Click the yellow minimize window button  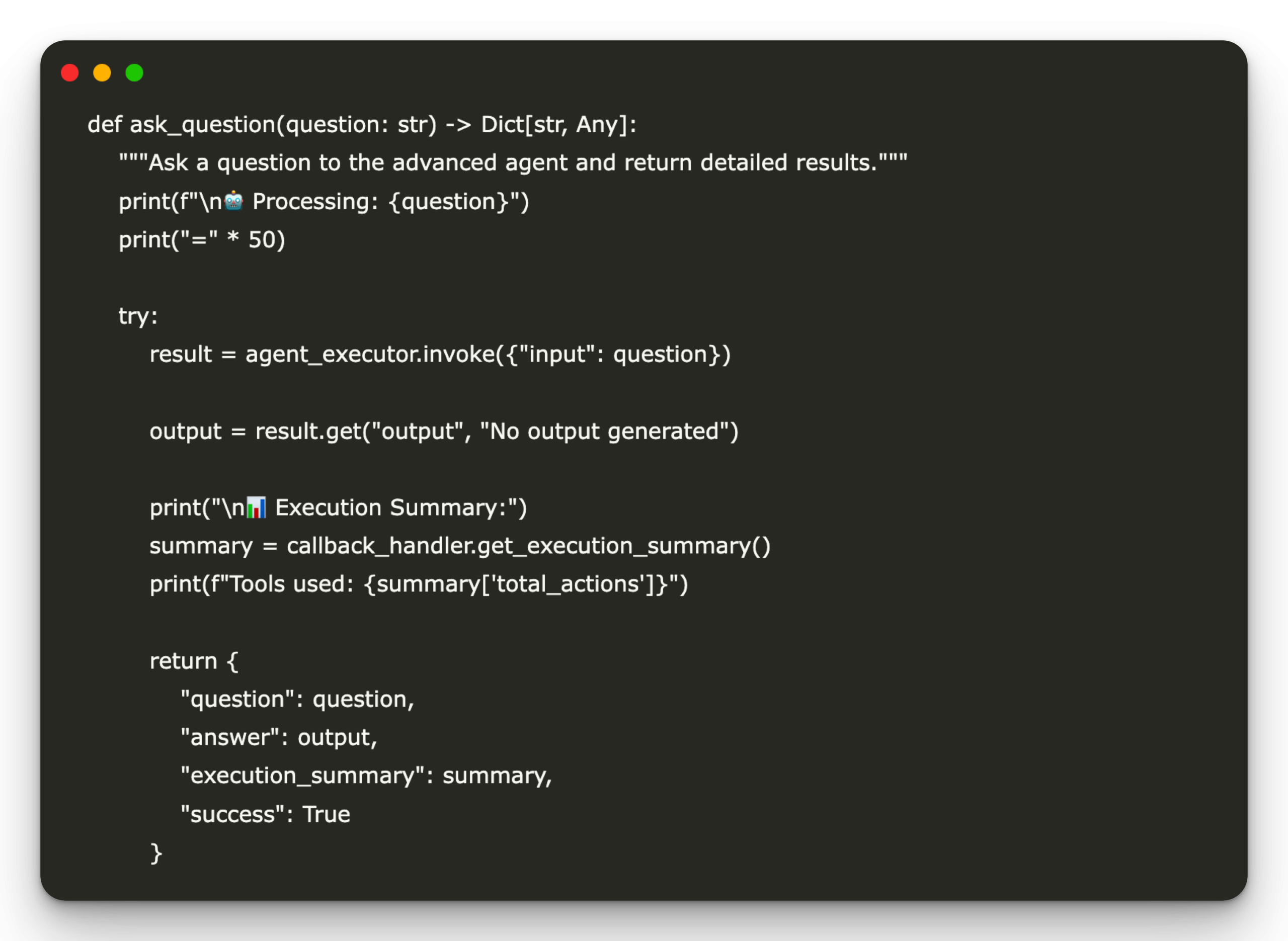click(102, 73)
